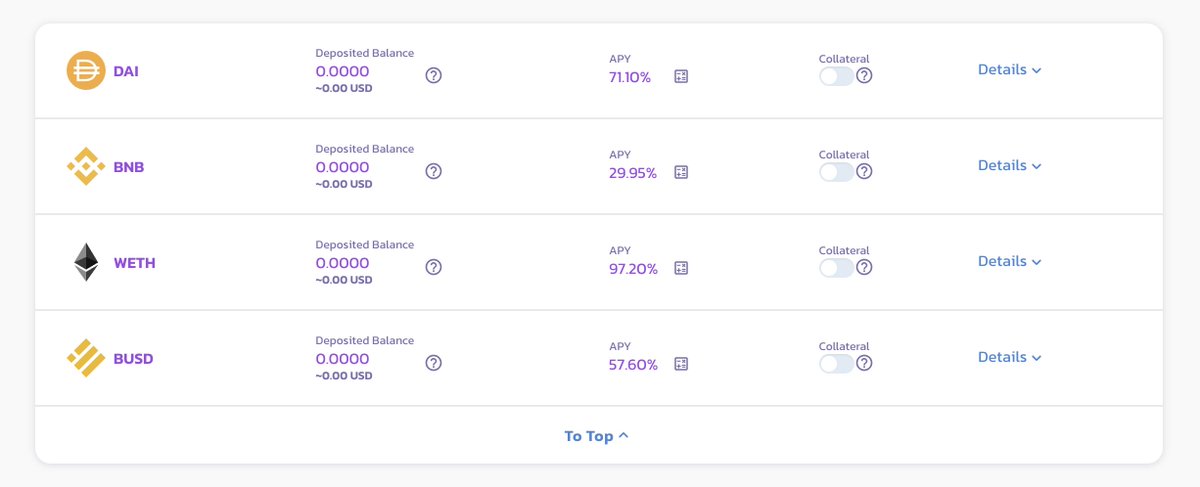
Task: Jump back using the To Top link
Action: (596, 436)
